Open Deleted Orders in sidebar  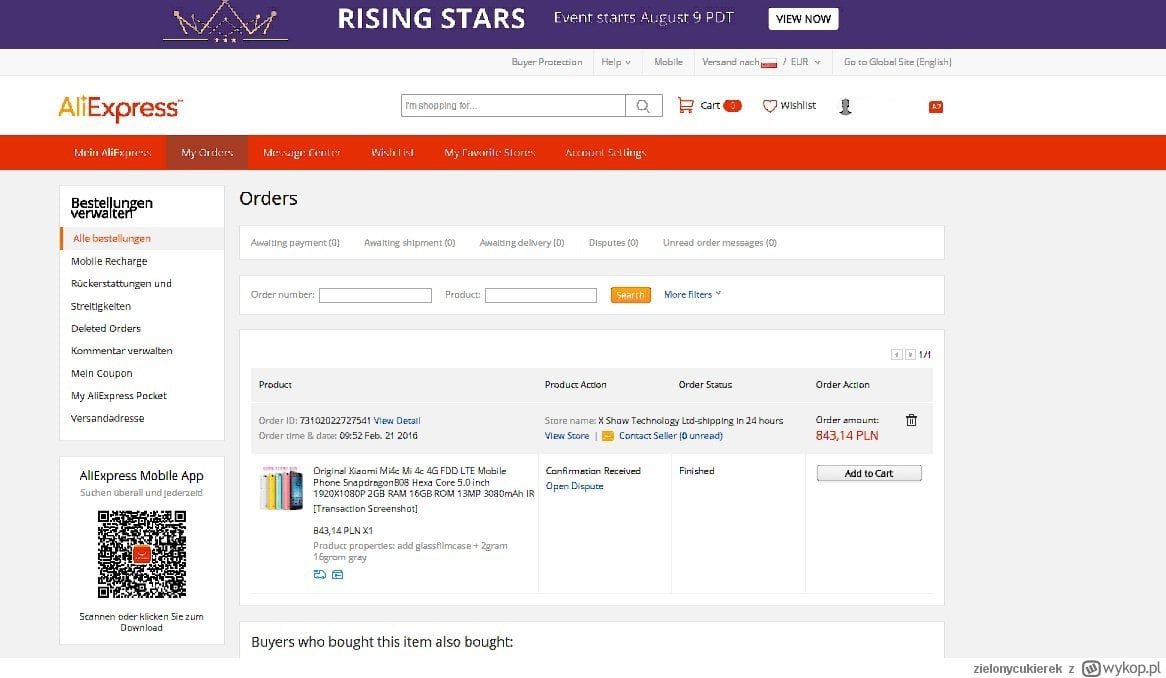(x=106, y=328)
